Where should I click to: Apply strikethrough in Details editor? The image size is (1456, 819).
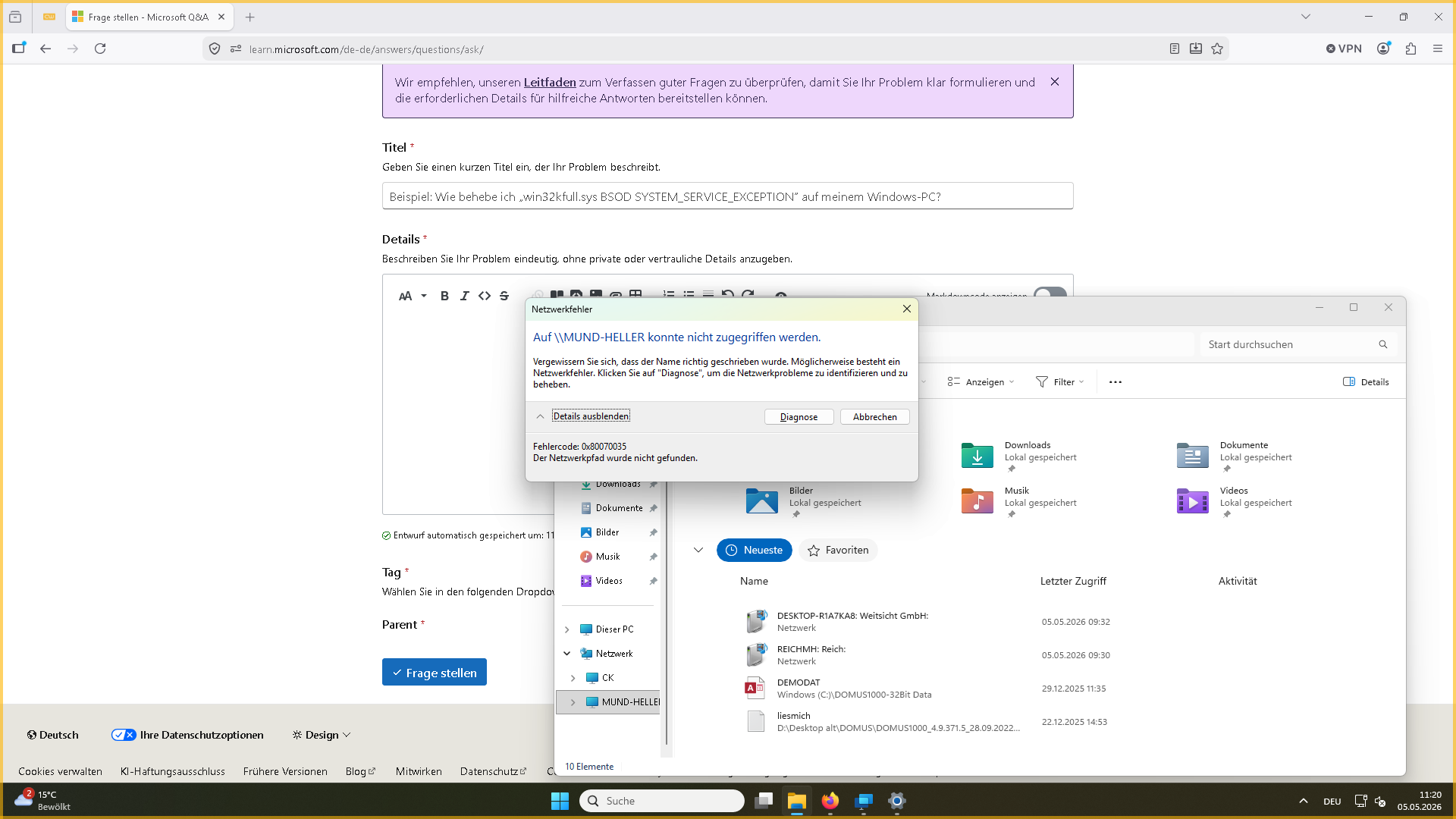[504, 296]
